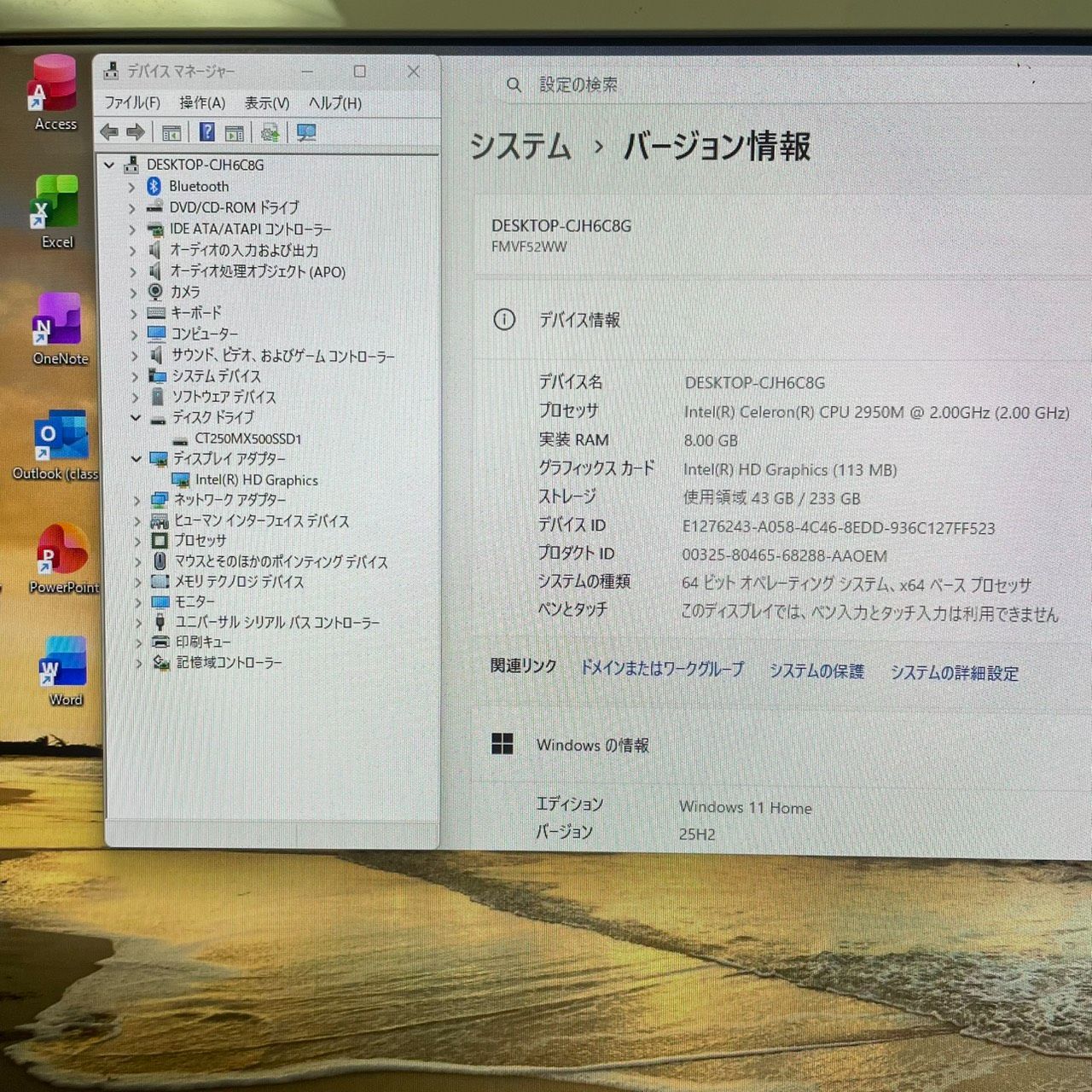Screen dimensions: 1092x1092
Task: Open the Word desktop shortcut
Action: click(x=64, y=671)
